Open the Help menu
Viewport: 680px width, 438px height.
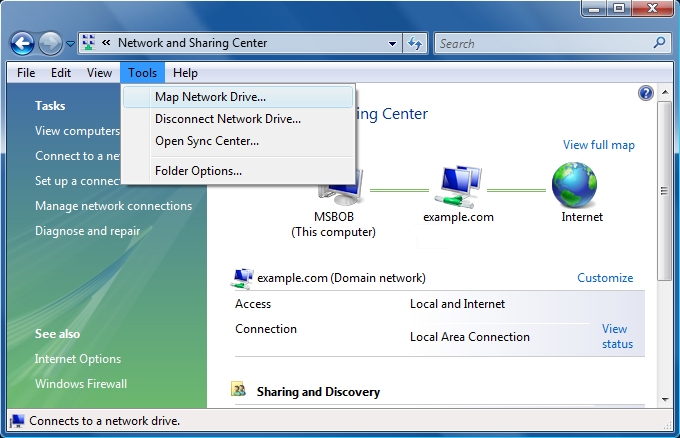tap(185, 72)
